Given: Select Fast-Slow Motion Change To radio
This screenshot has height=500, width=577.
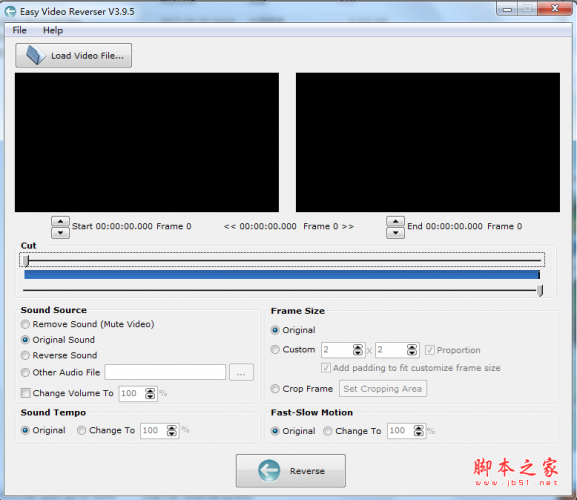Looking at the screenshot, I should [x=328, y=431].
